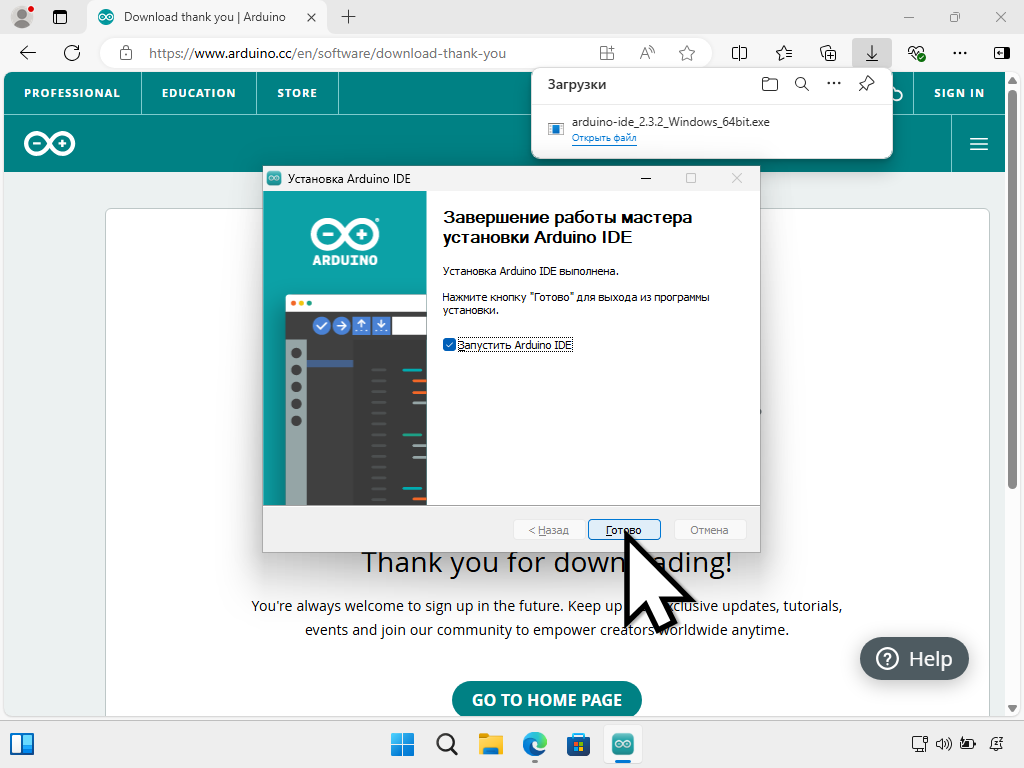
Task: Open more options in Загрузки popup
Action: 834,84
